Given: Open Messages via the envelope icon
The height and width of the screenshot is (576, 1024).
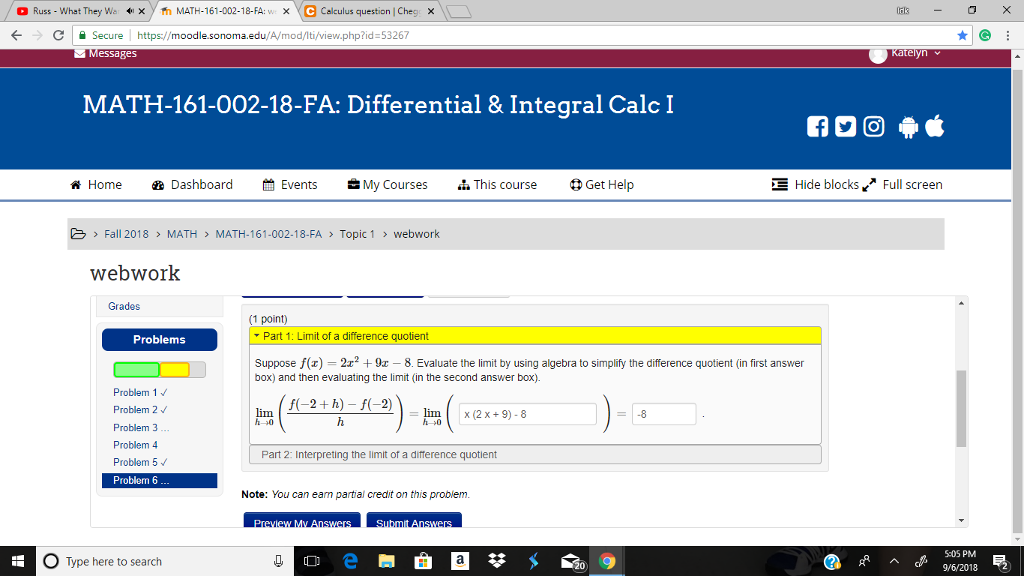Looking at the screenshot, I should 80,53.
